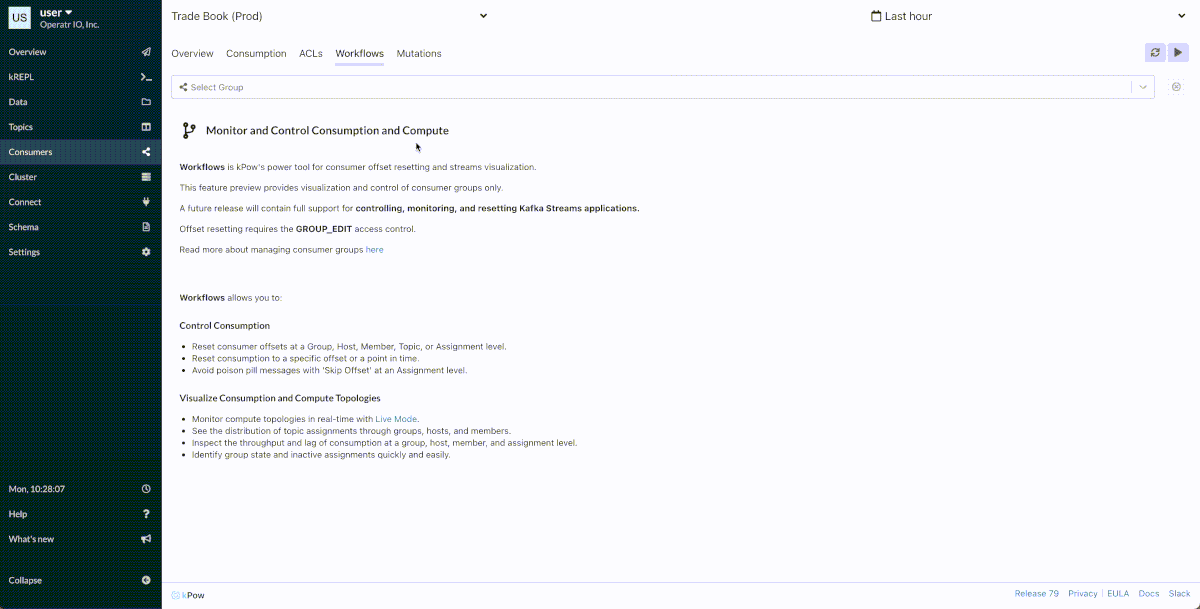Image resolution: width=1200 pixels, height=609 pixels.
Task: Click the Collapse sidebar arrow icon
Action: [146, 580]
